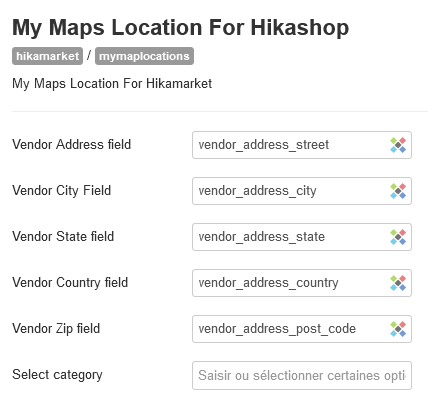Image resolution: width=428 pixels, height=412 pixels.
Task: Click the Select category label
Action: coord(57,375)
